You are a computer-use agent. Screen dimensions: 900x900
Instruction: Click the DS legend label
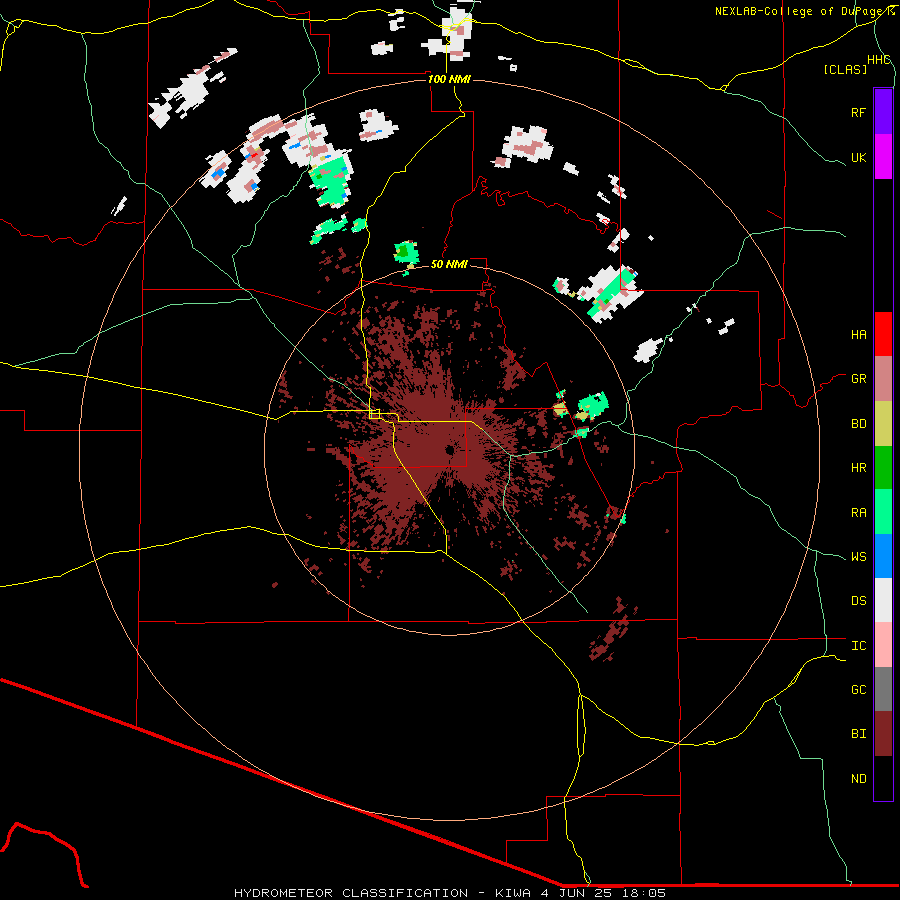tap(858, 601)
